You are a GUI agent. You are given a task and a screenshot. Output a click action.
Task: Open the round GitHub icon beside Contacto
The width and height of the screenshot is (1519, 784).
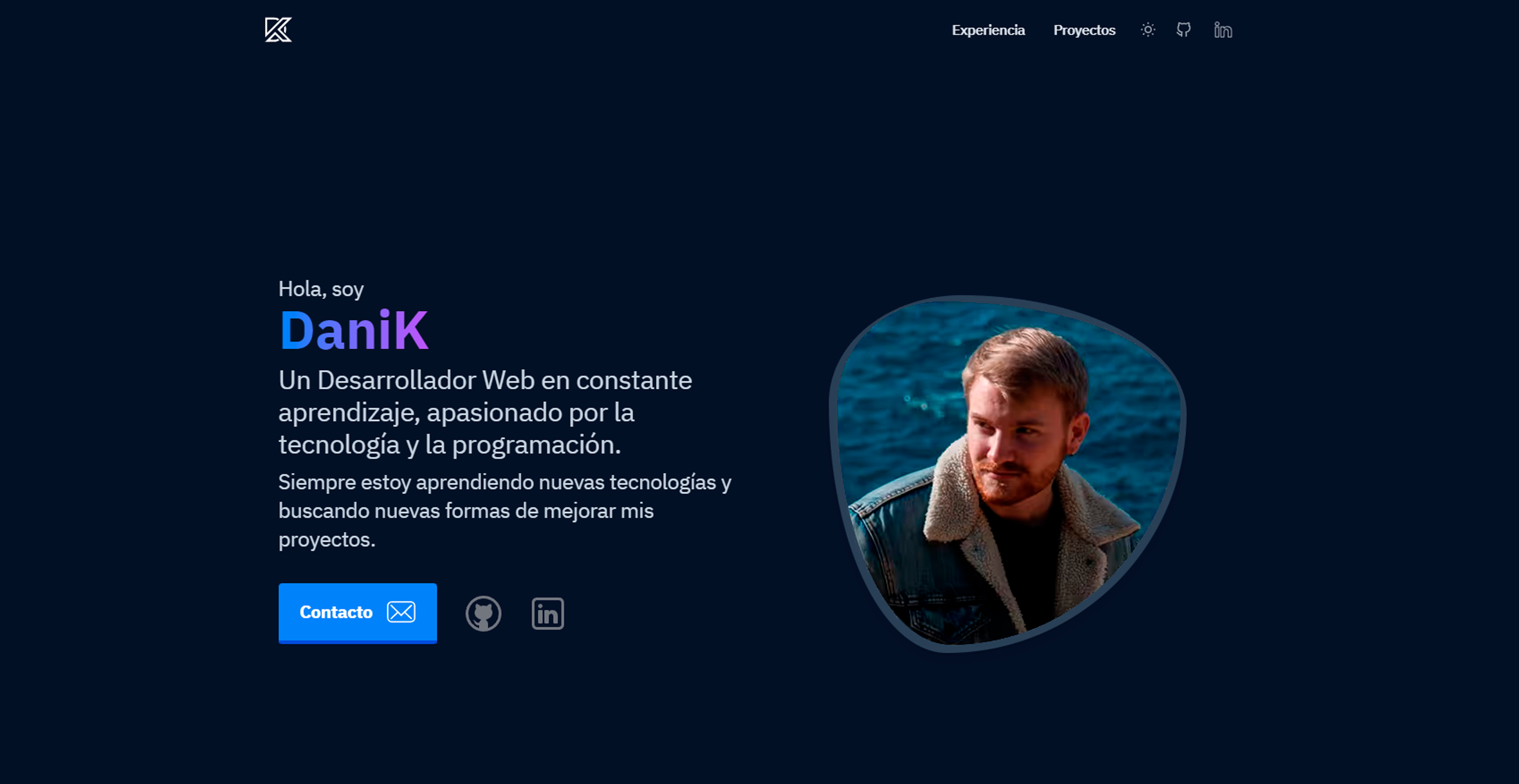click(483, 614)
